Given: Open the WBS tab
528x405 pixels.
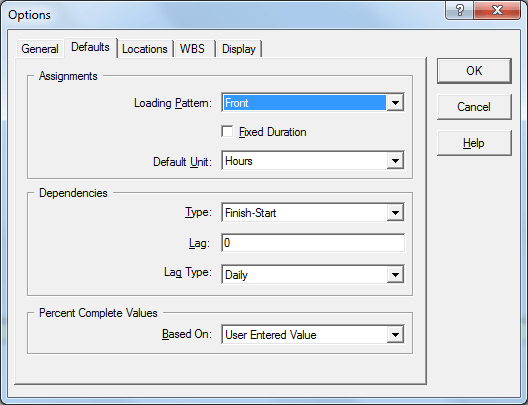Looking at the screenshot, I should (x=192, y=49).
